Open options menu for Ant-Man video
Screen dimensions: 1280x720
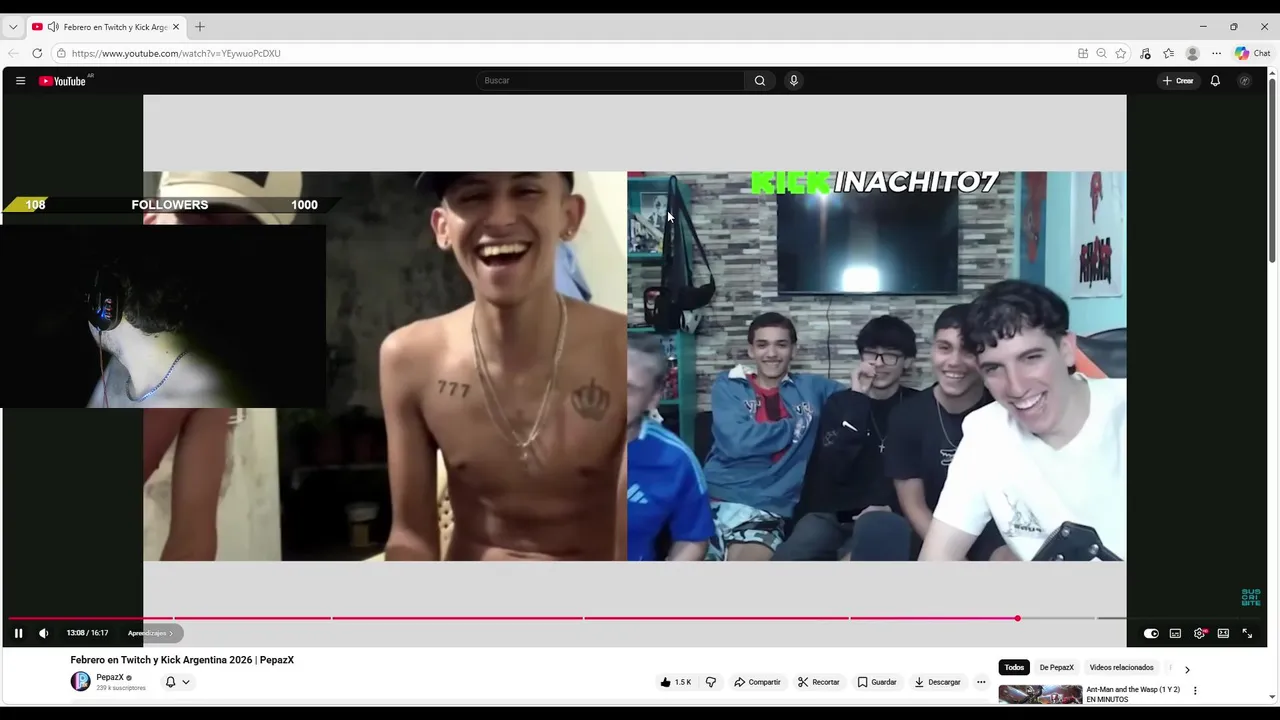click(1195, 690)
